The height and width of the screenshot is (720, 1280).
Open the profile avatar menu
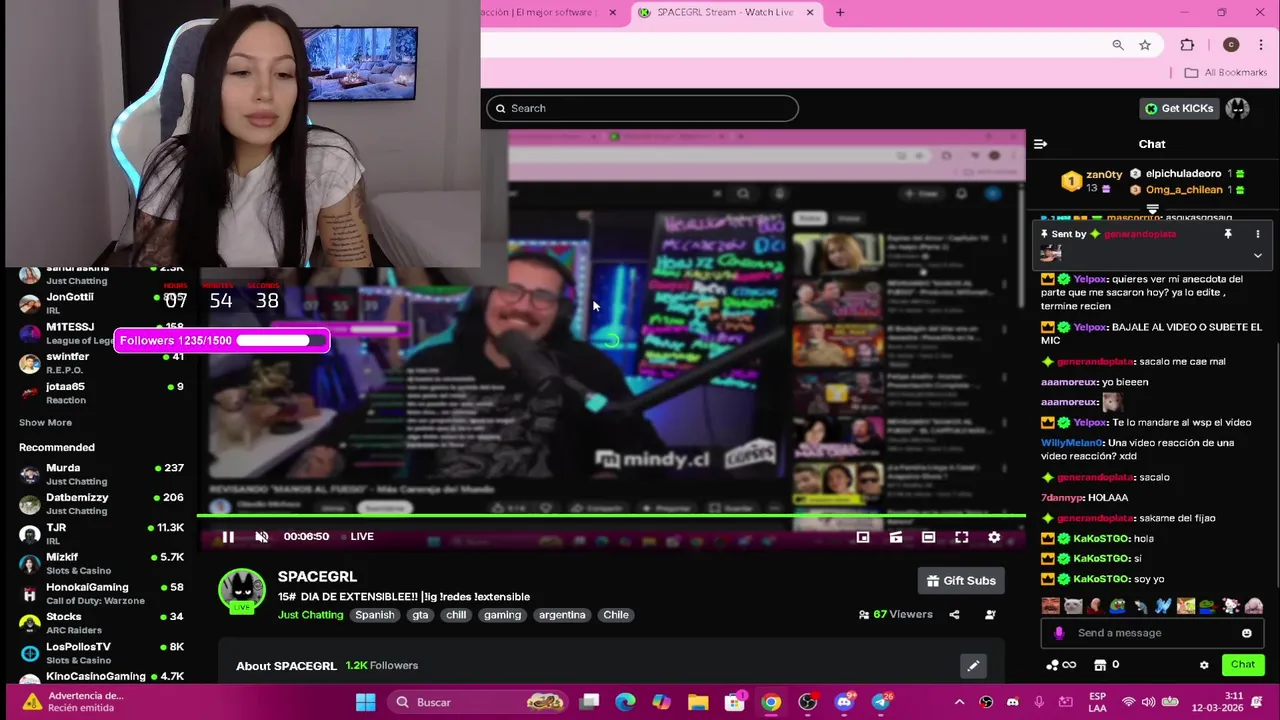1238,108
